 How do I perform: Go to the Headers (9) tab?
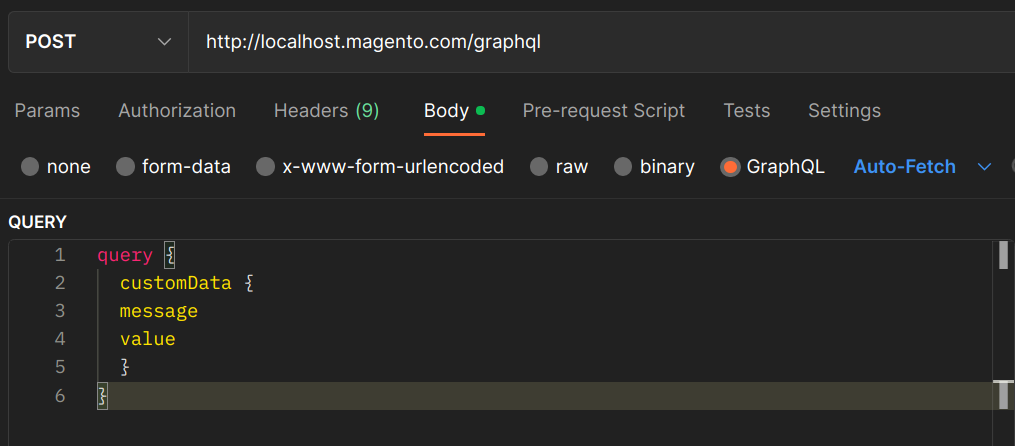(x=326, y=111)
